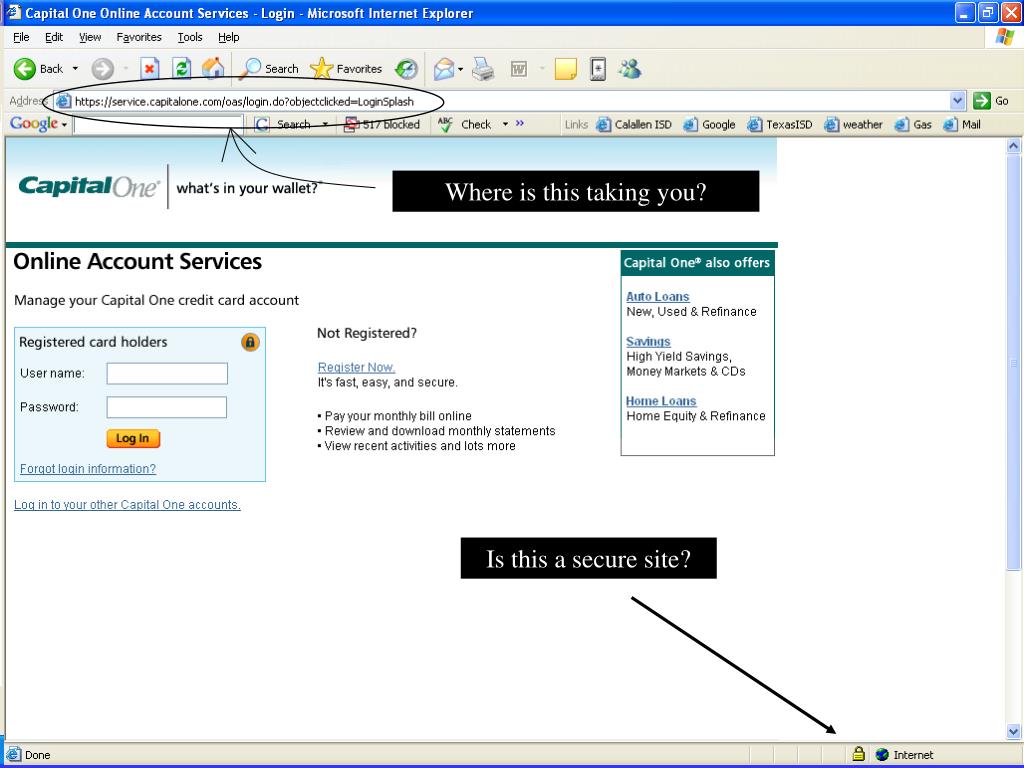Click the Capital One logo
1024x768 pixels.
coord(89,187)
